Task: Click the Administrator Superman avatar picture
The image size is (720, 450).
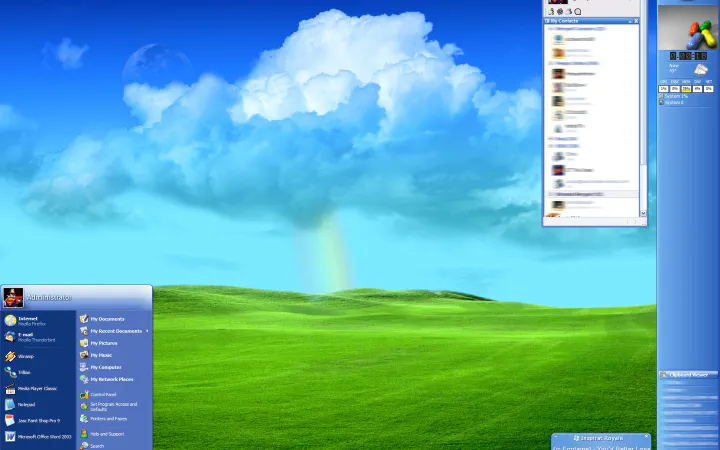Action: 13,298
